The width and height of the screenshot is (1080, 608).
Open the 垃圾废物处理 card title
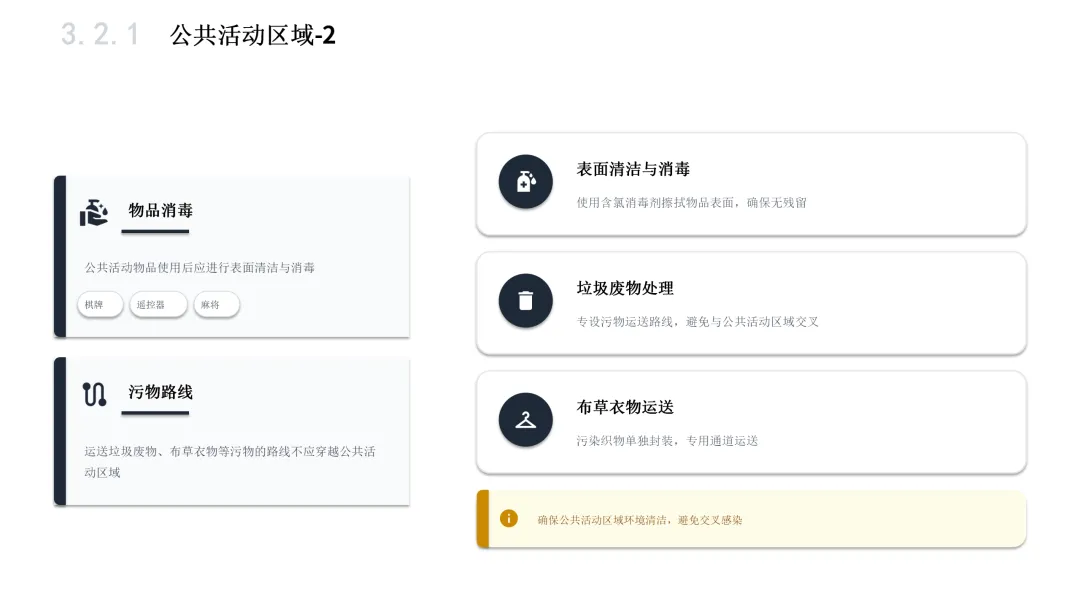(625, 288)
